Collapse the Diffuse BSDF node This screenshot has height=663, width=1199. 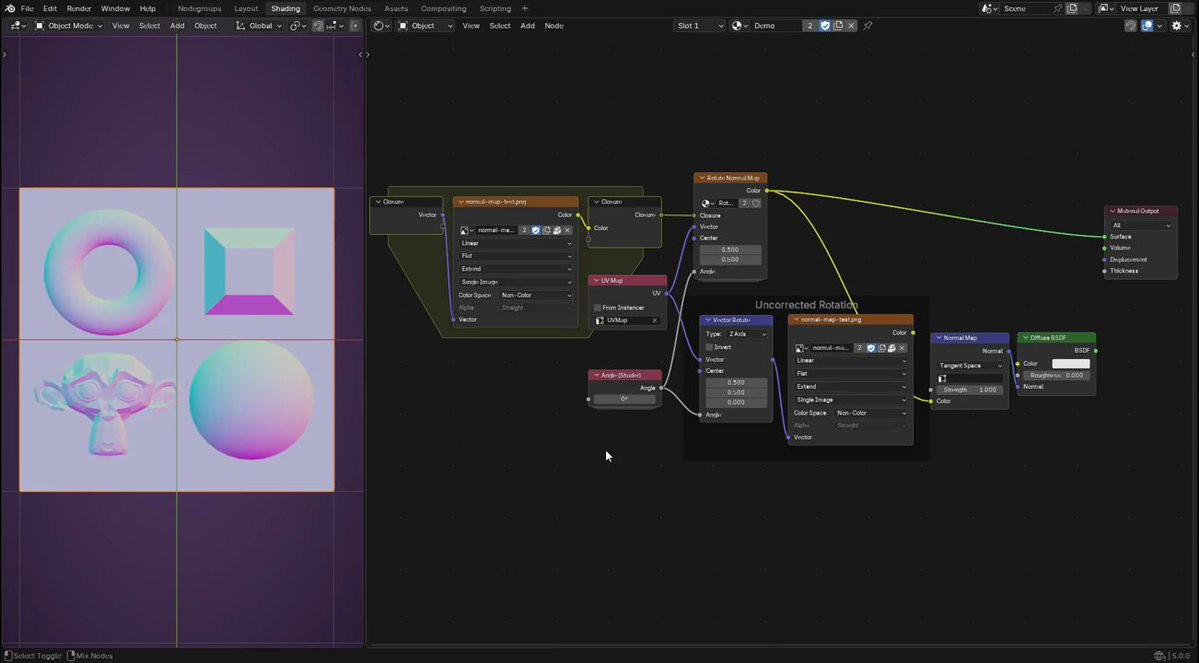pos(1024,338)
